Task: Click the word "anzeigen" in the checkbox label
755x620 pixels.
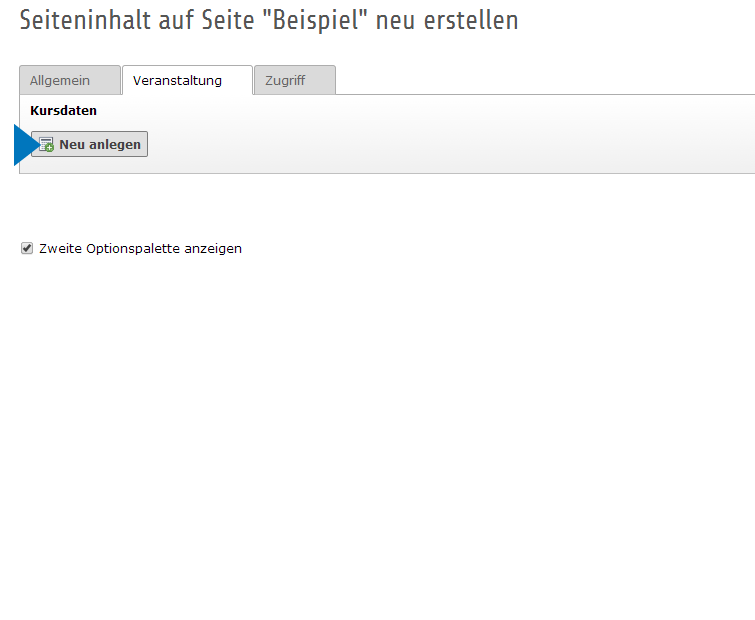Action: [211, 249]
